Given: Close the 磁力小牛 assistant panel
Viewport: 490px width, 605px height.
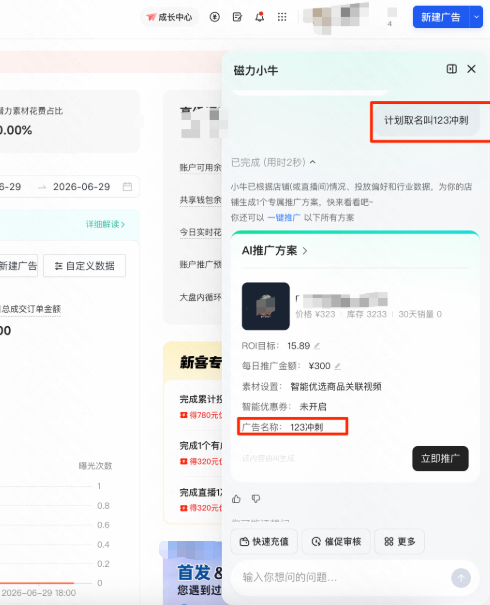Looking at the screenshot, I should (x=471, y=69).
